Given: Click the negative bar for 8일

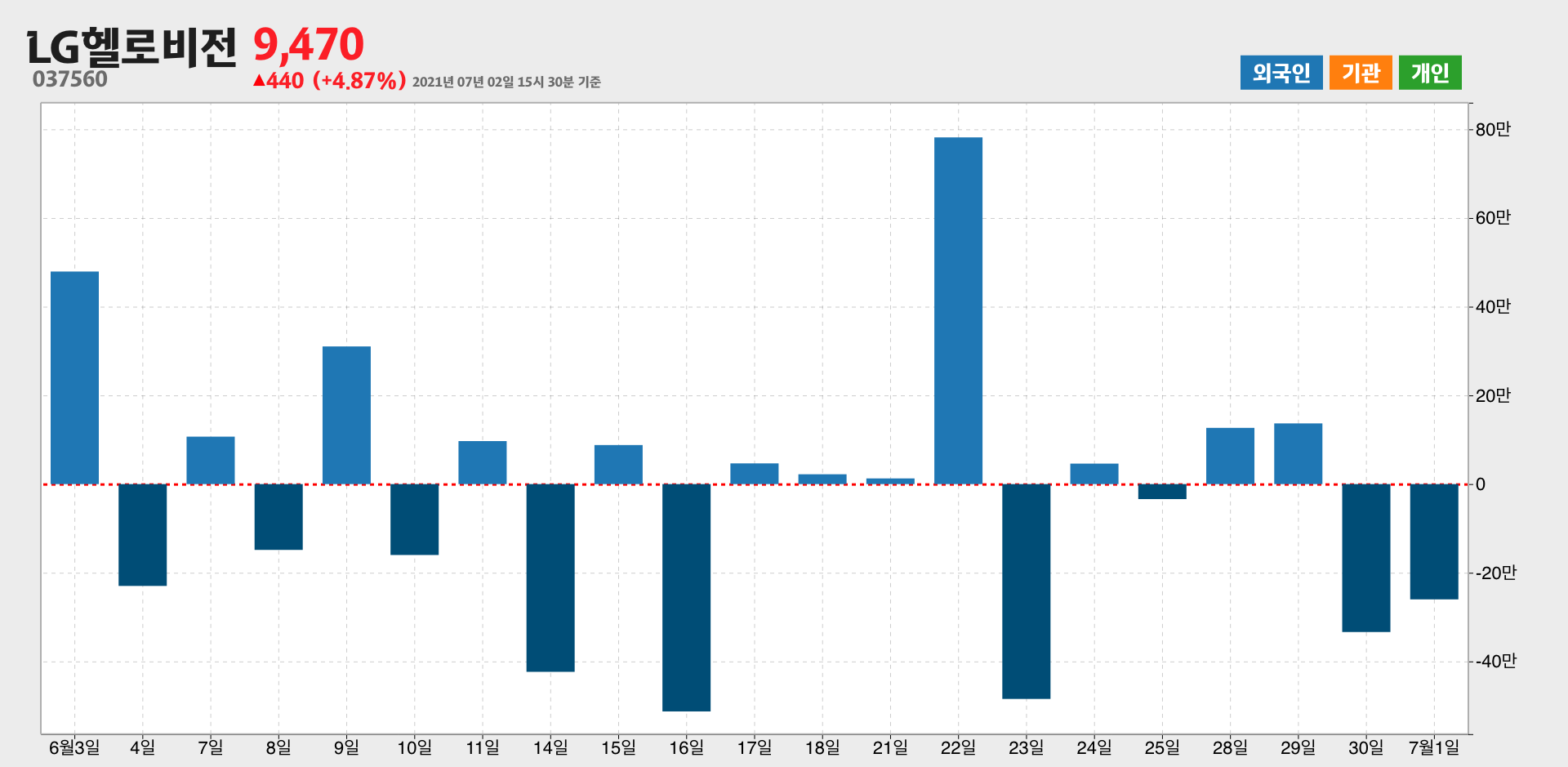Looking at the screenshot, I should pyautogui.click(x=278, y=517).
